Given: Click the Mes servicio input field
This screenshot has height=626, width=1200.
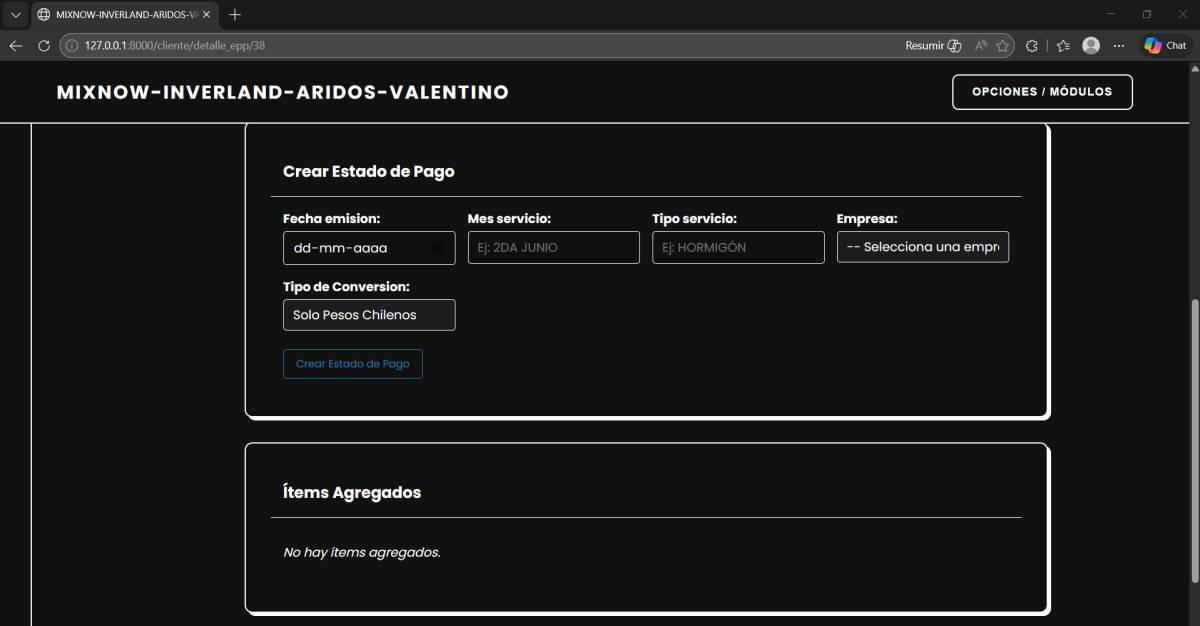Looking at the screenshot, I should click(554, 248).
